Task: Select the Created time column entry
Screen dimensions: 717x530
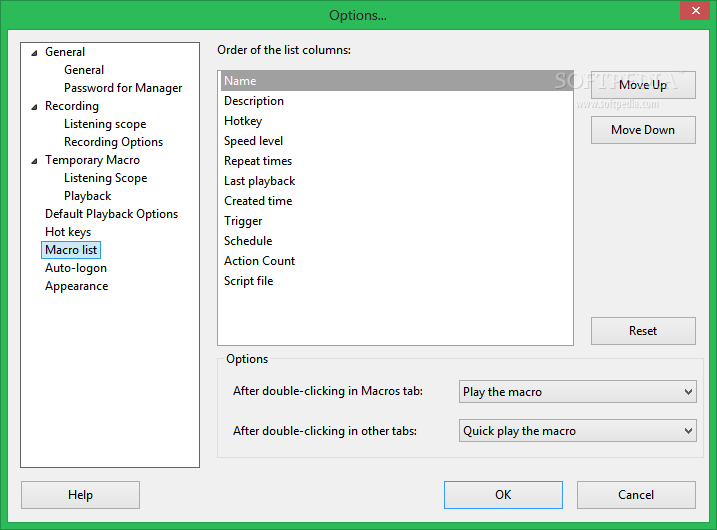Action: pos(397,201)
